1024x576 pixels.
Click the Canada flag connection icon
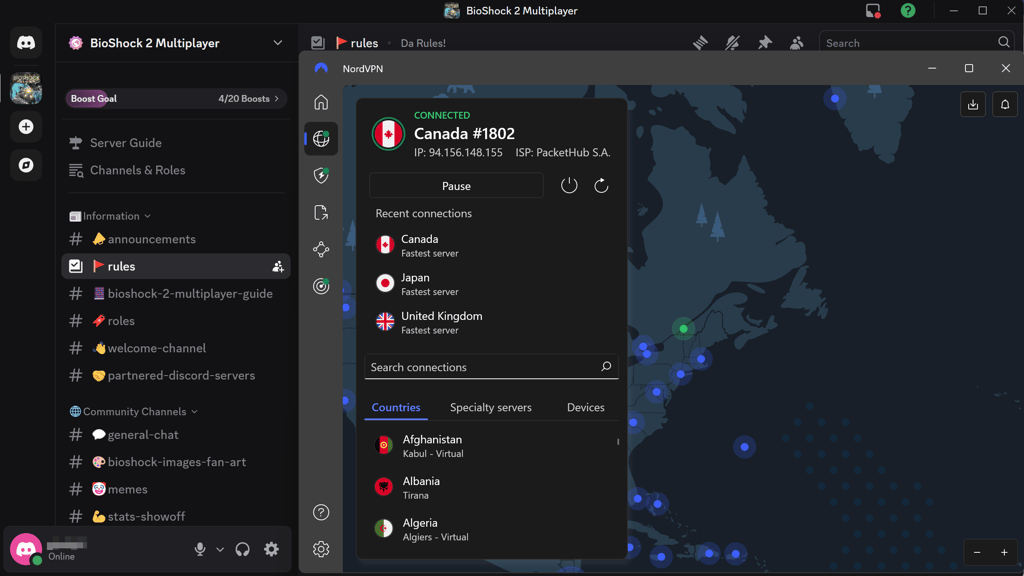(x=388, y=134)
